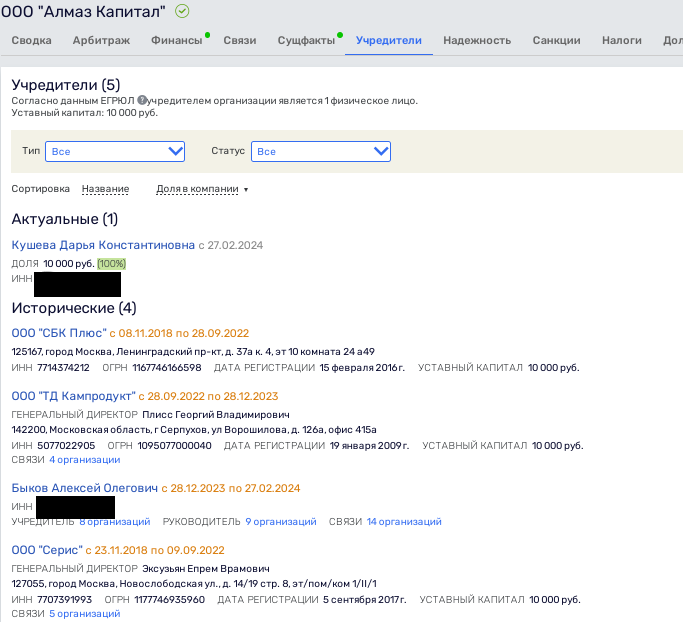Image resolution: width=683 pixels, height=622 pixels.
Task: View Быков's 8 организаций as founder
Action: [x=115, y=521]
